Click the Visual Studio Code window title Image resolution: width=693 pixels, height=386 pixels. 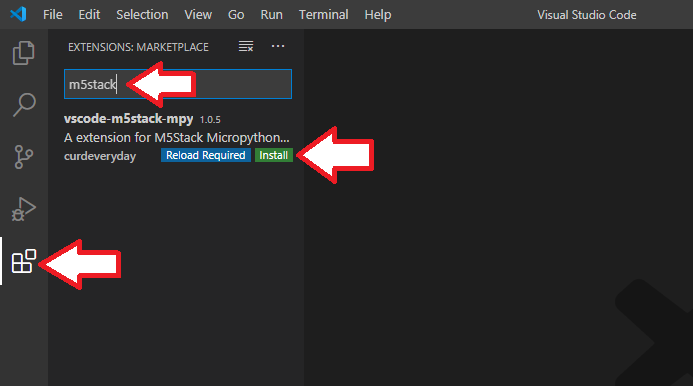tap(587, 15)
